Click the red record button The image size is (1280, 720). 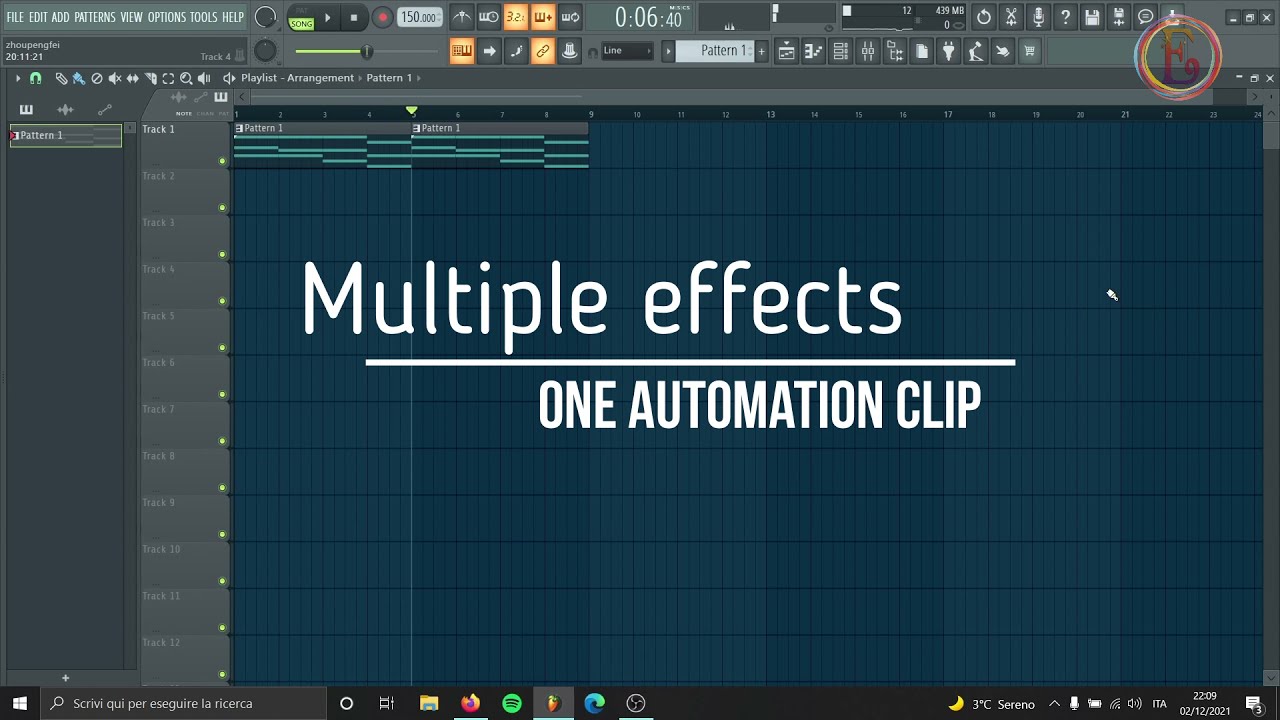click(x=382, y=17)
